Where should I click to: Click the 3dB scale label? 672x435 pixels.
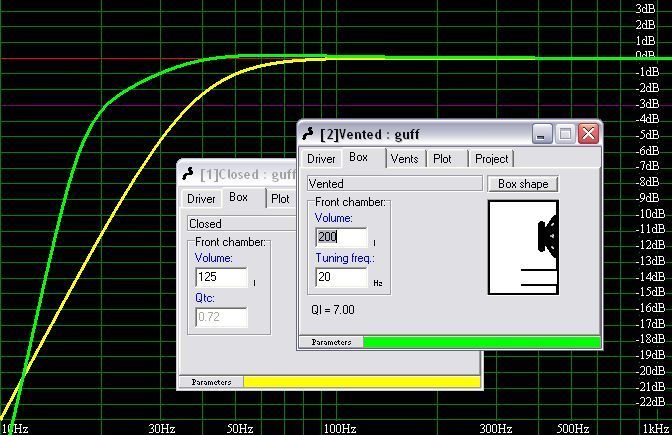click(x=645, y=9)
